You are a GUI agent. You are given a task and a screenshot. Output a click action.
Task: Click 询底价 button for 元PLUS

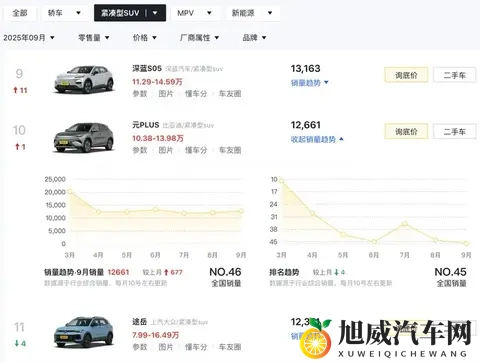(x=406, y=132)
